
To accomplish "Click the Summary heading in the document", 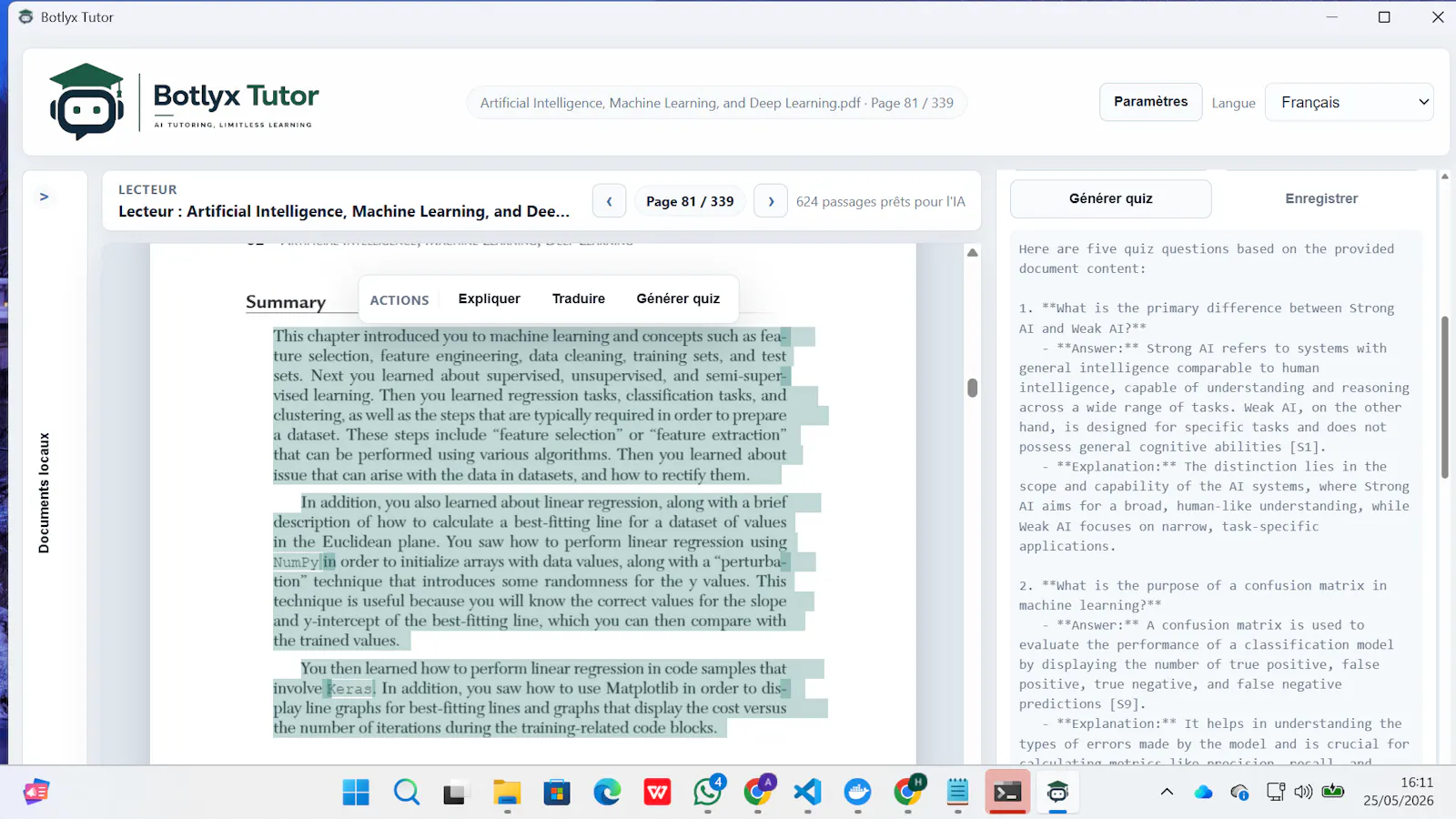I will pos(286,302).
